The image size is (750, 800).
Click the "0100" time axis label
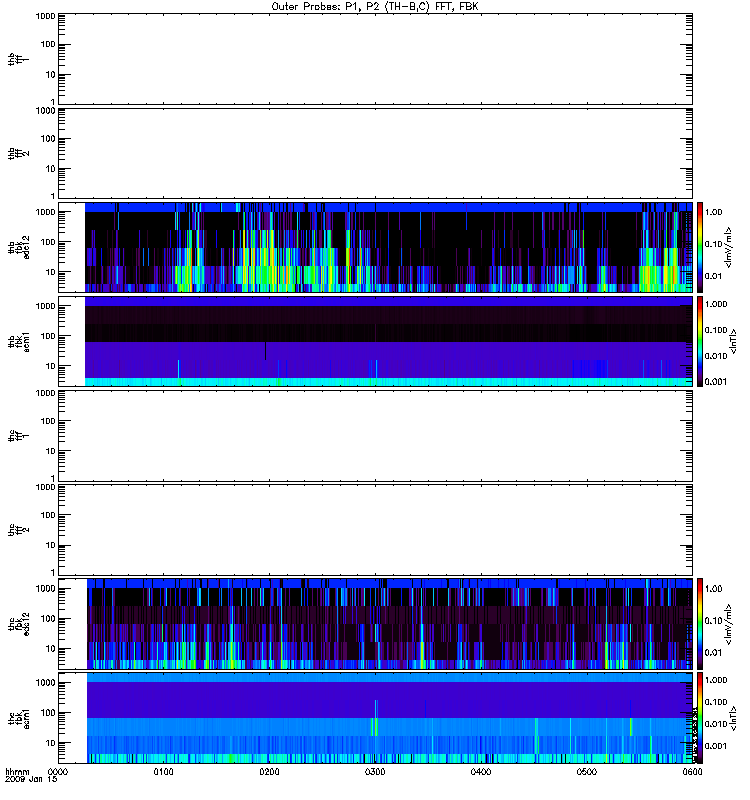(x=163, y=772)
